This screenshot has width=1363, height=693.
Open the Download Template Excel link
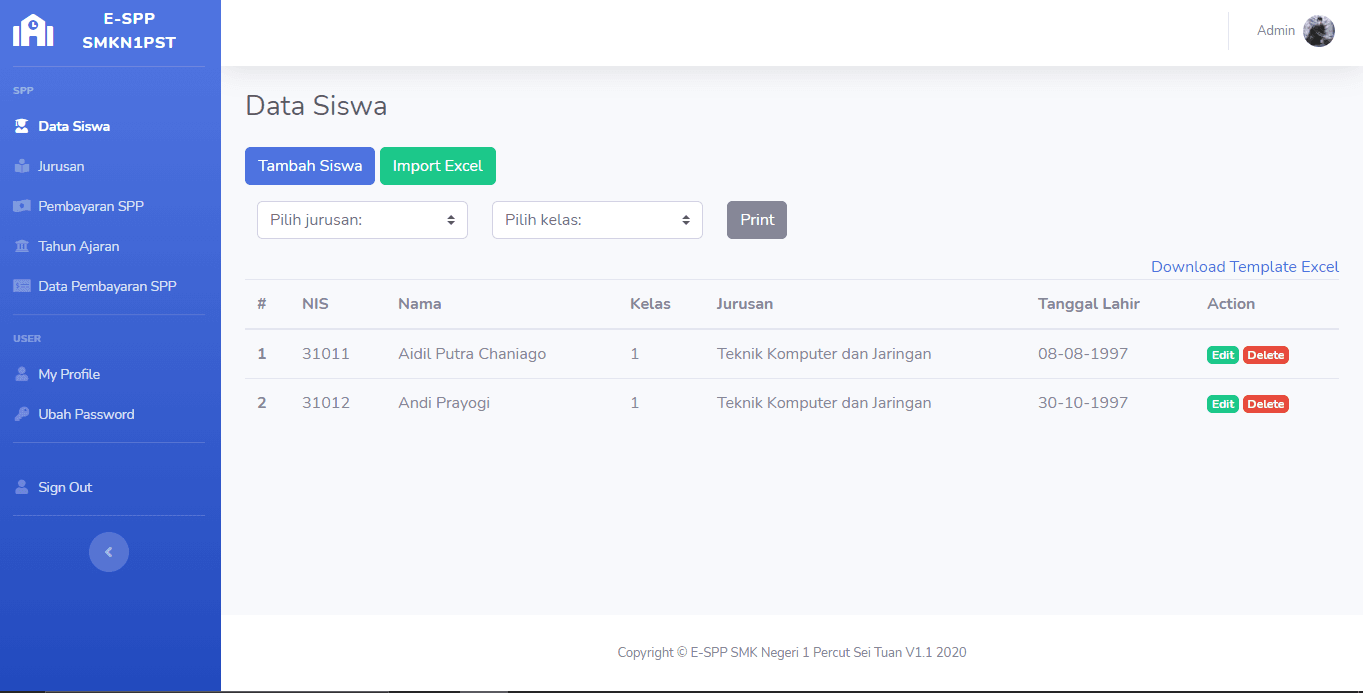(x=1244, y=266)
